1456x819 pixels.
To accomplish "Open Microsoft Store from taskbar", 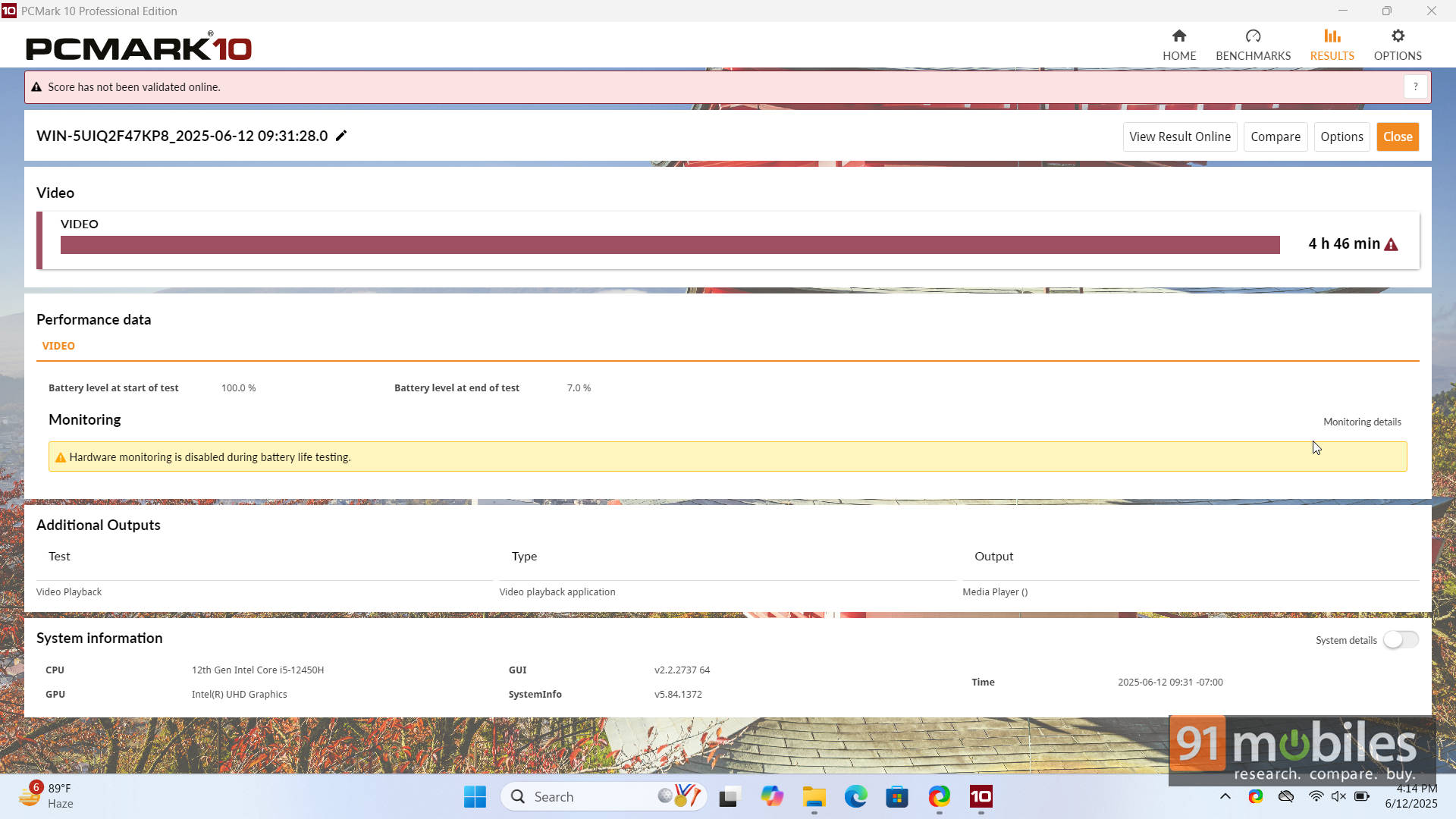I will point(897,796).
